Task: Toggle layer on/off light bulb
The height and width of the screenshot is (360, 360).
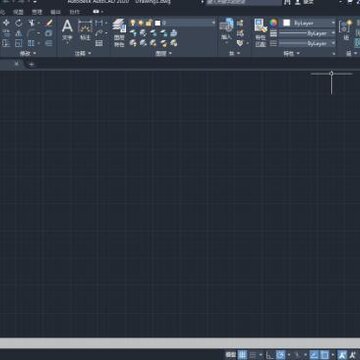Action: (x=133, y=23)
